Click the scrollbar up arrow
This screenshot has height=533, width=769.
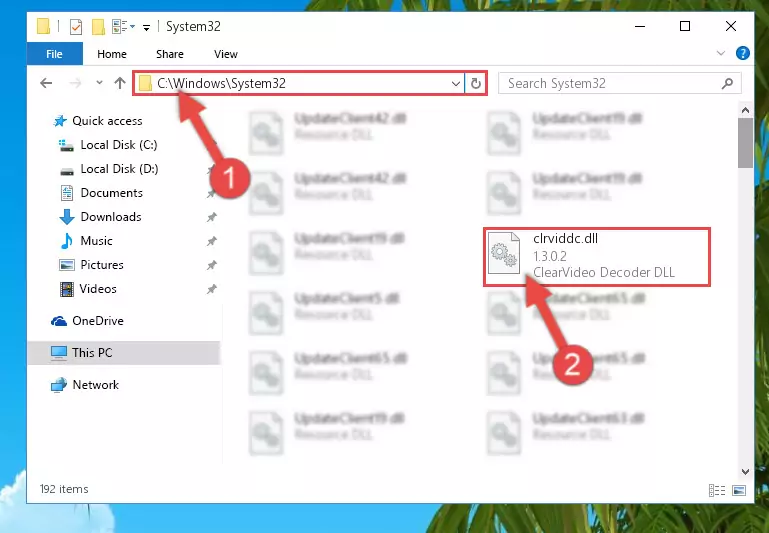[x=745, y=110]
